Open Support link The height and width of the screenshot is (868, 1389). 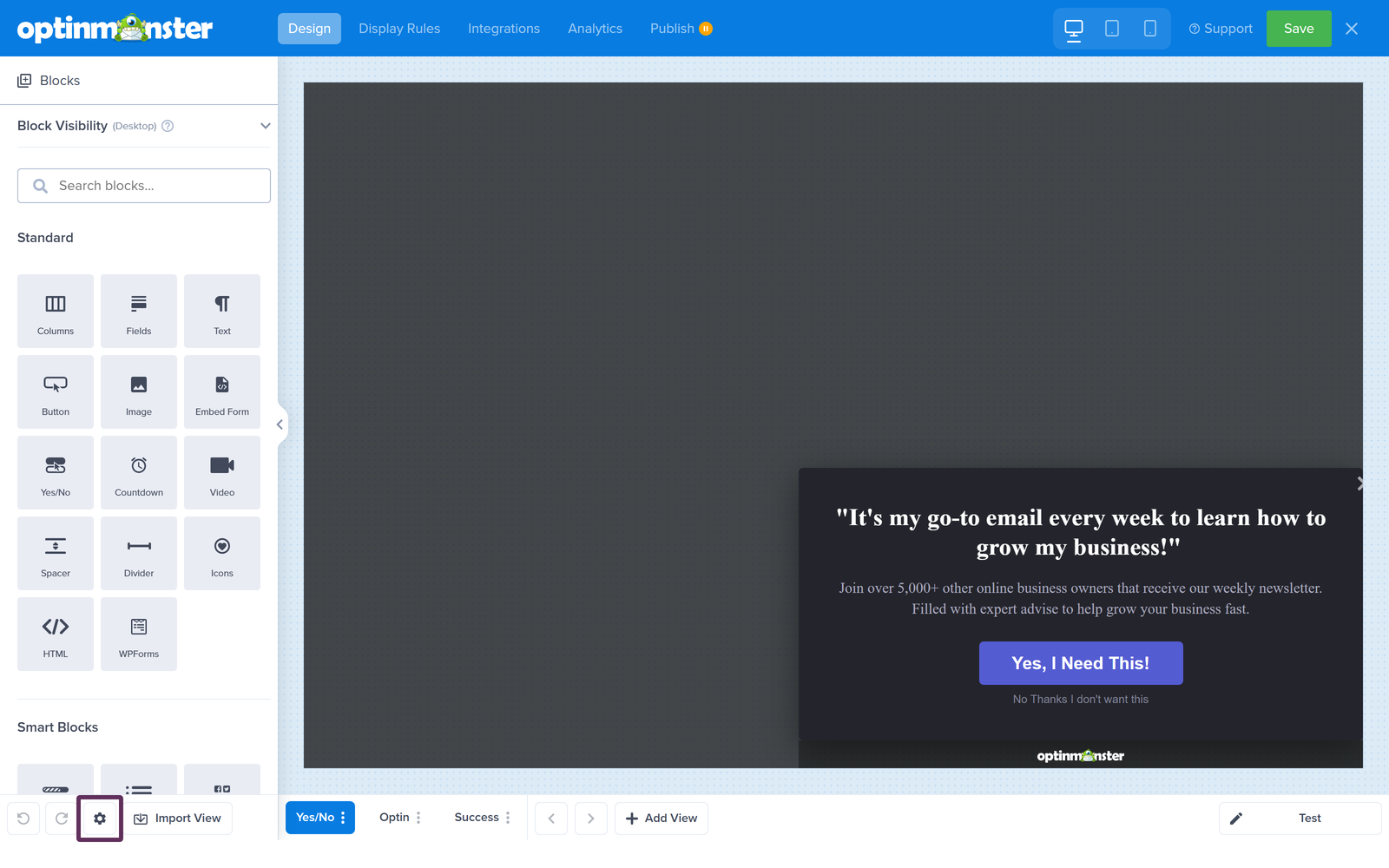1221,29
